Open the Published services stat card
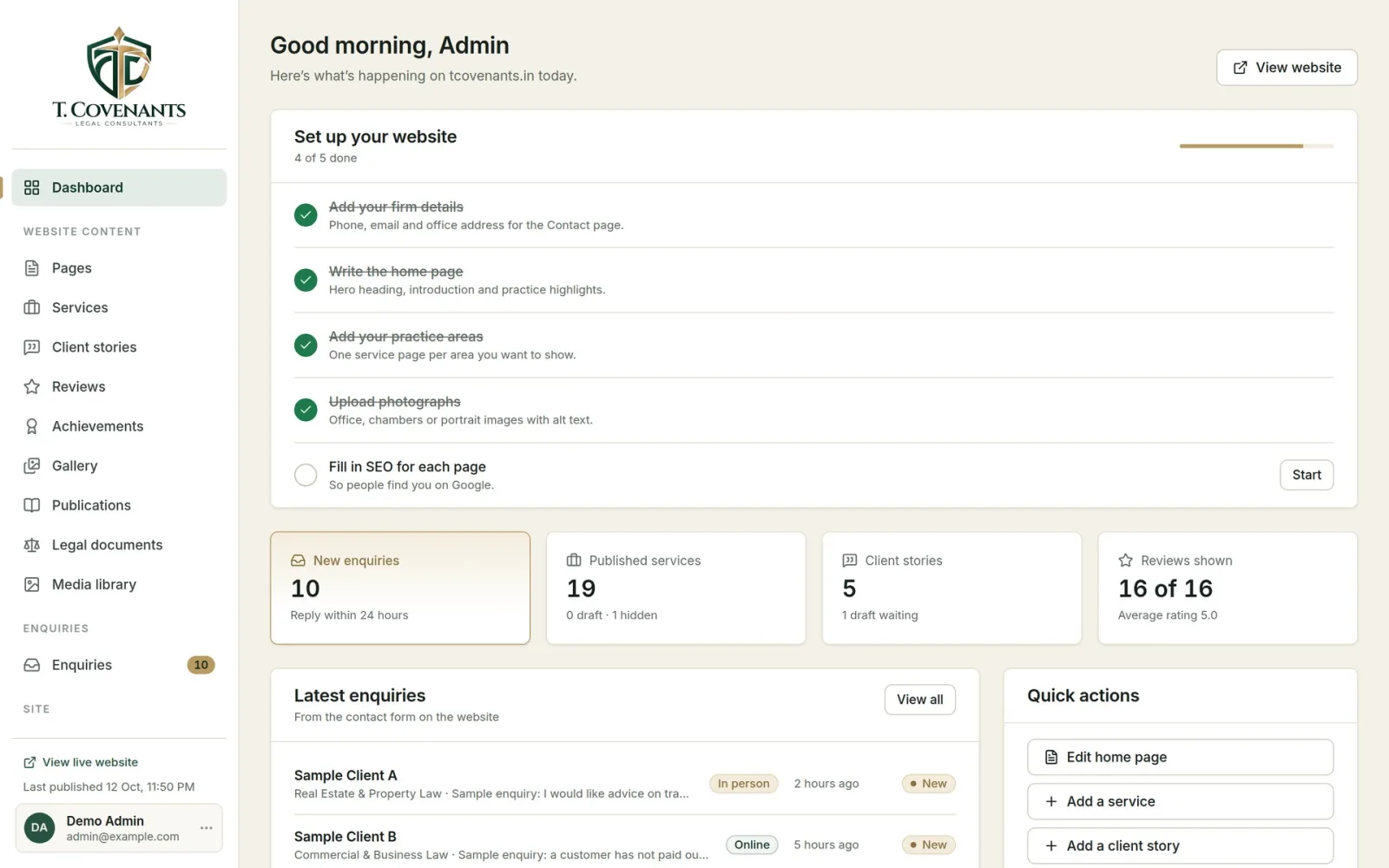 [x=675, y=588]
